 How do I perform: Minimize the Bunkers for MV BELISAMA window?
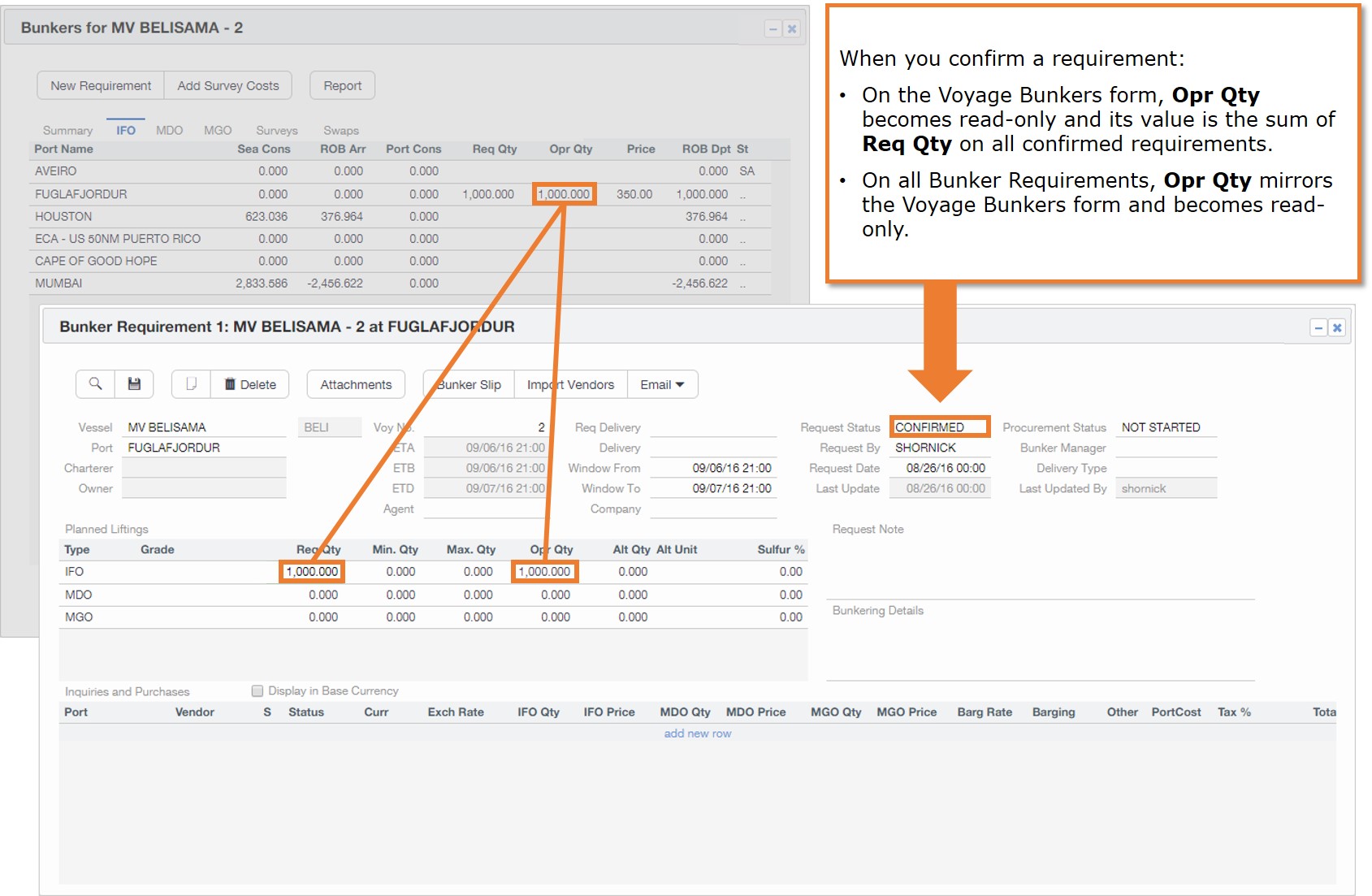click(x=773, y=29)
